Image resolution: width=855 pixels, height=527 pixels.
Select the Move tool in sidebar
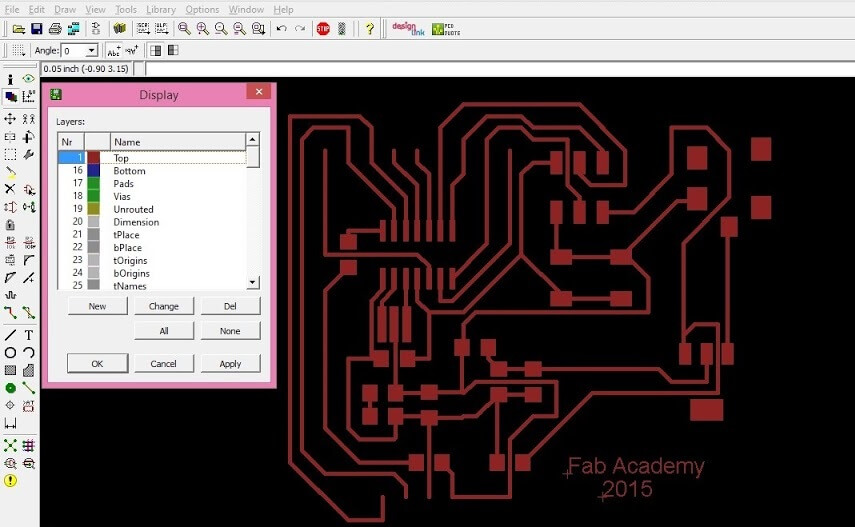[10, 118]
